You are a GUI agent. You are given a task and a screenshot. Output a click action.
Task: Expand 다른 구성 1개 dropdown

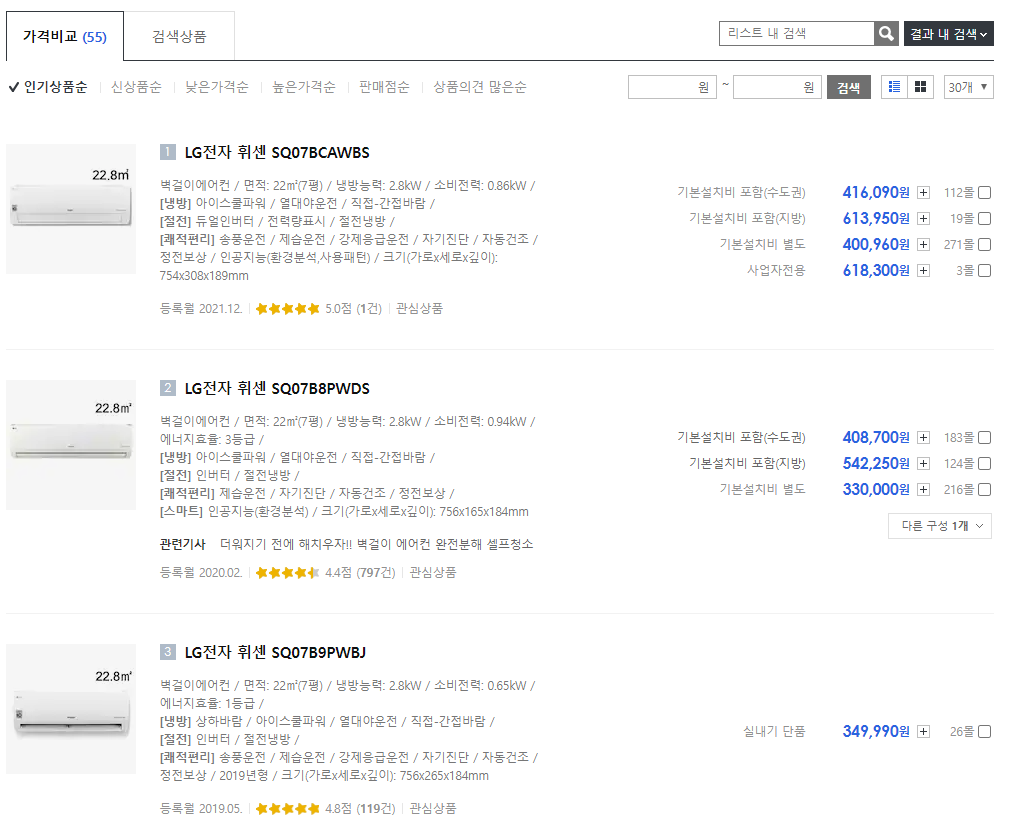tap(940, 526)
